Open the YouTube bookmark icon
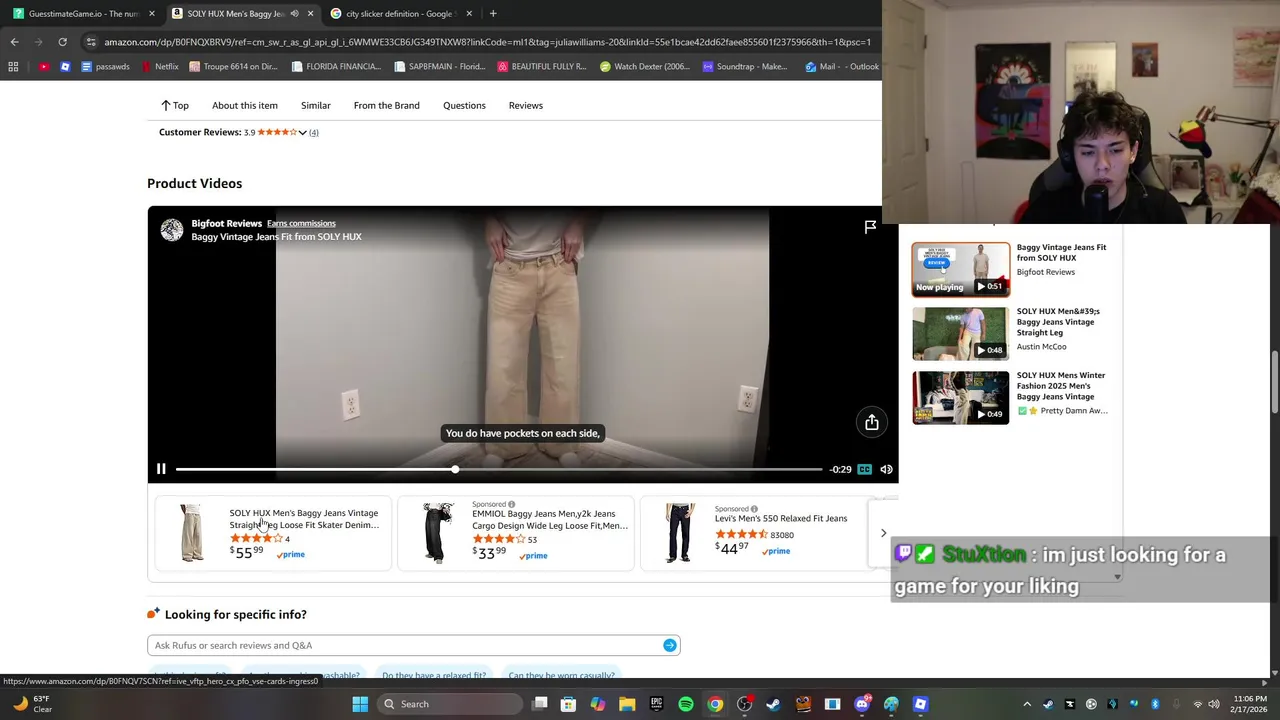1280x720 pixels. tap(44, 67)
